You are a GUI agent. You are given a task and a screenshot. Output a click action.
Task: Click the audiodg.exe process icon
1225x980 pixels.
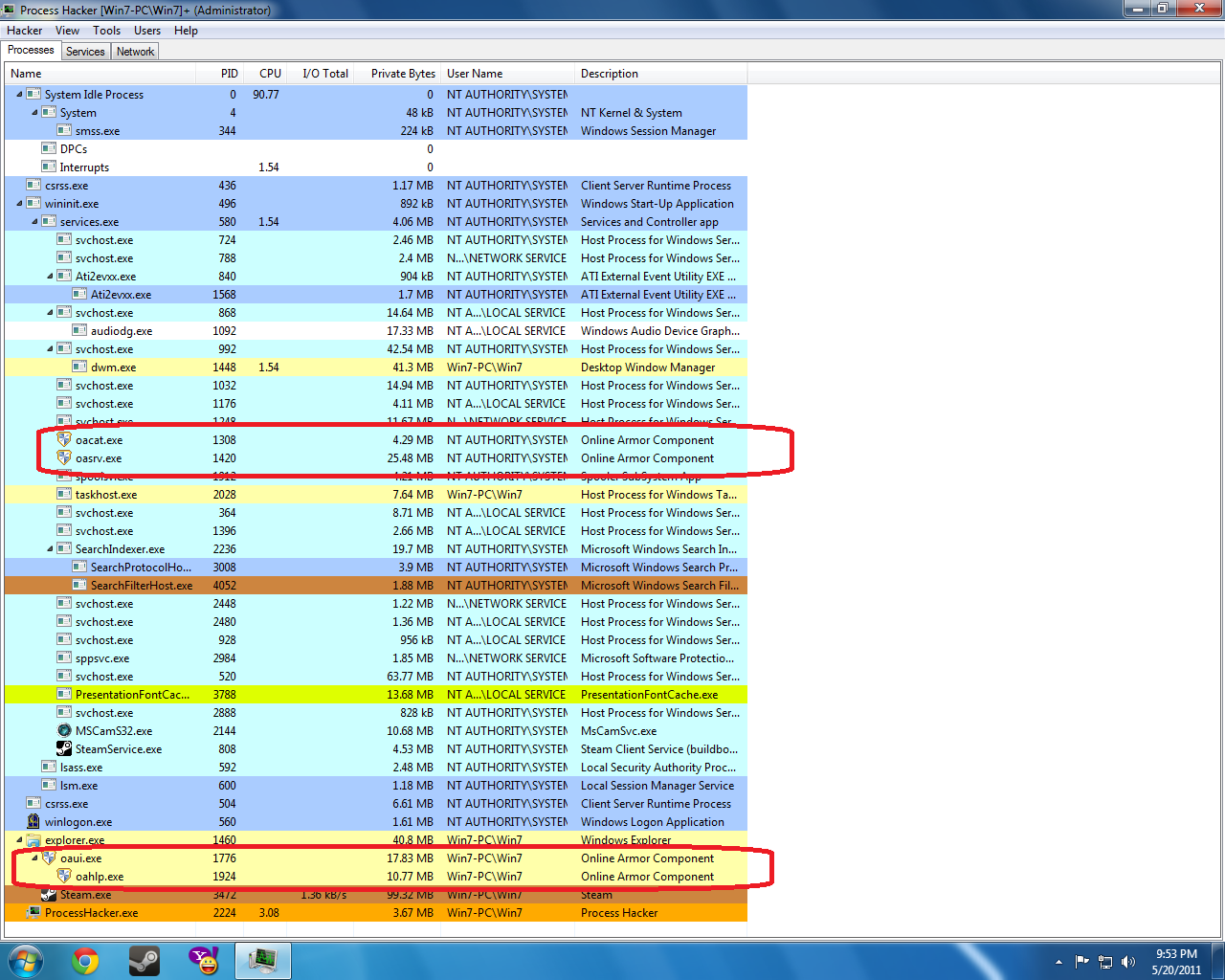pyautogui.click(x=79, y=331)
